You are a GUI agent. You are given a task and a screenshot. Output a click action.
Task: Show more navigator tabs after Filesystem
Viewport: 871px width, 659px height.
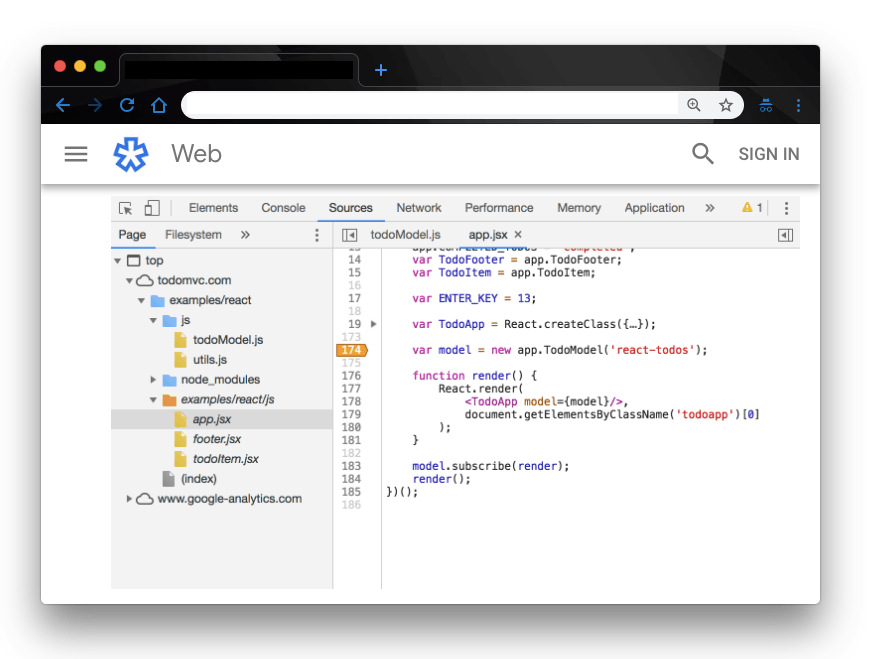point(245,234)
